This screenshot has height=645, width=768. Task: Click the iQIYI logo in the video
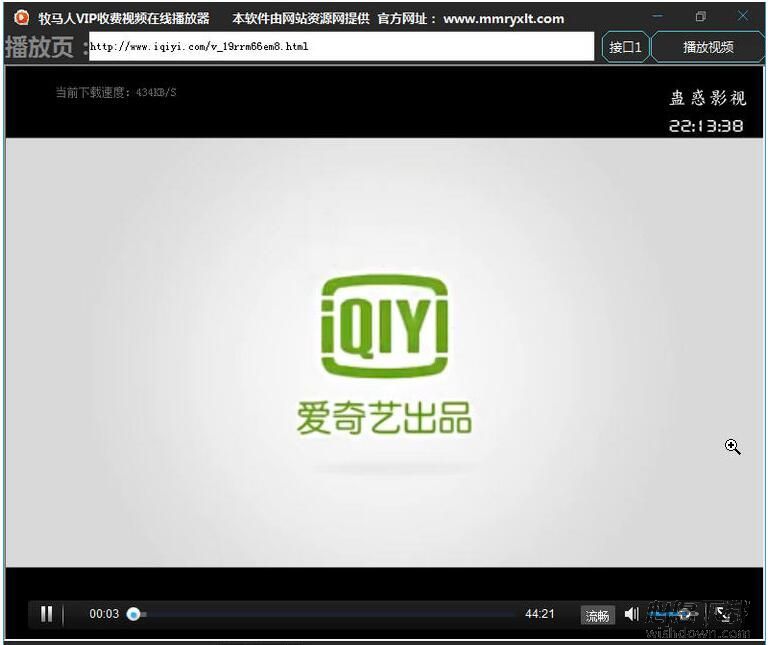(x=384, y=326)
